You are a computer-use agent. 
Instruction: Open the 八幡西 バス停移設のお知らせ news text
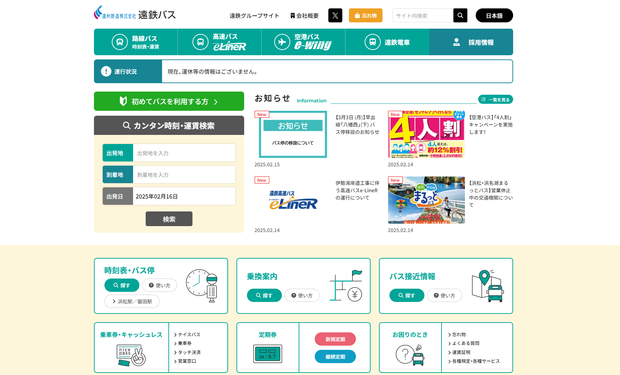(x=357, y=125)
